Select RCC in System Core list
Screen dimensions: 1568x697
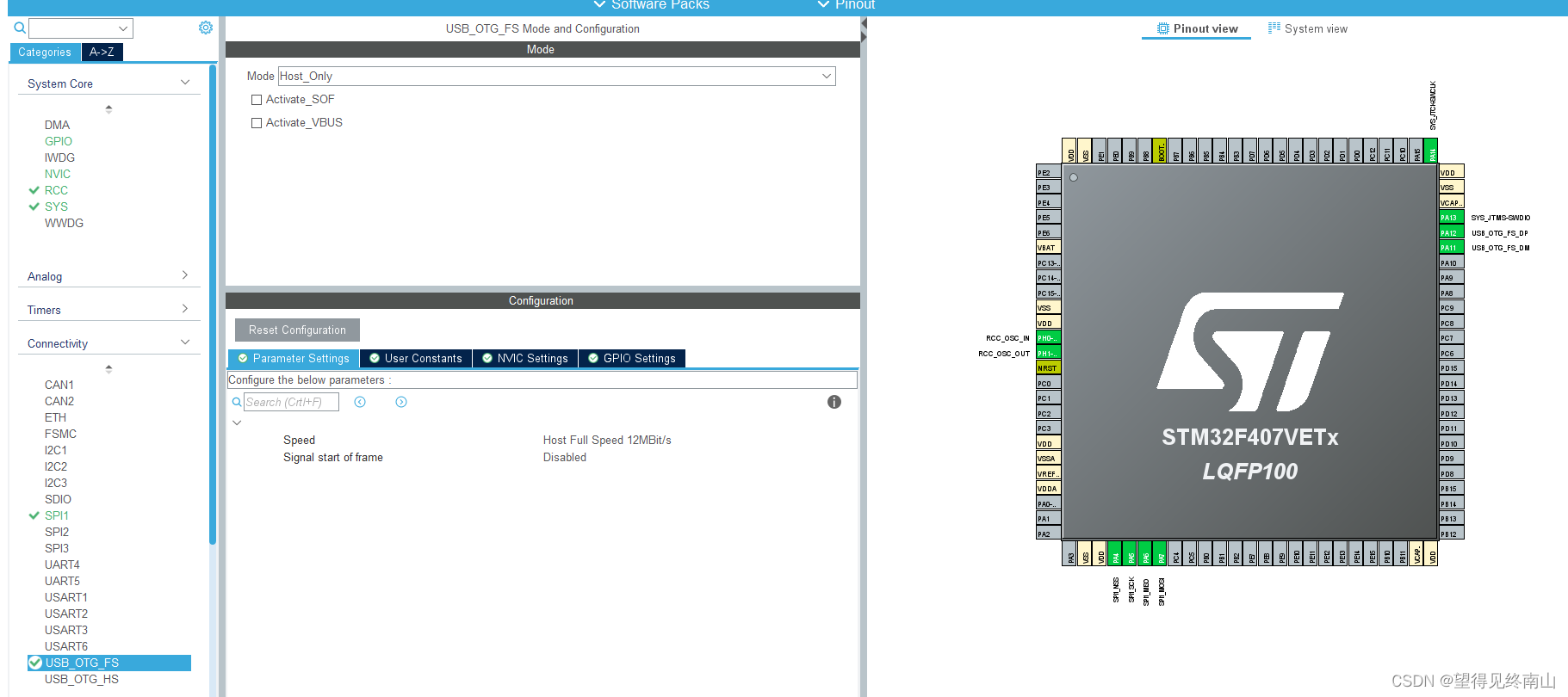pos(56,190)
